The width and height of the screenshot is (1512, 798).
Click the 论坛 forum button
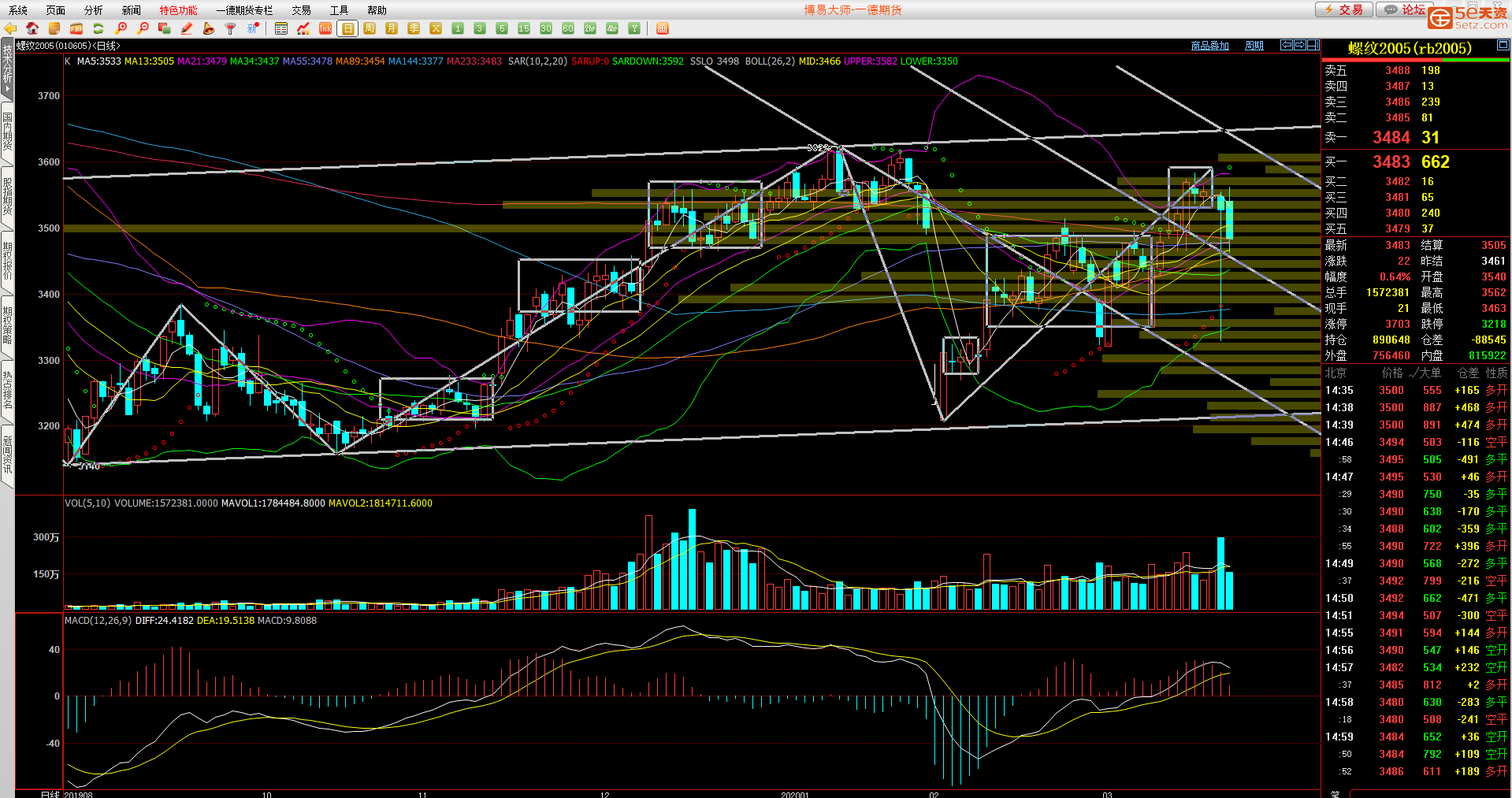1405,9
